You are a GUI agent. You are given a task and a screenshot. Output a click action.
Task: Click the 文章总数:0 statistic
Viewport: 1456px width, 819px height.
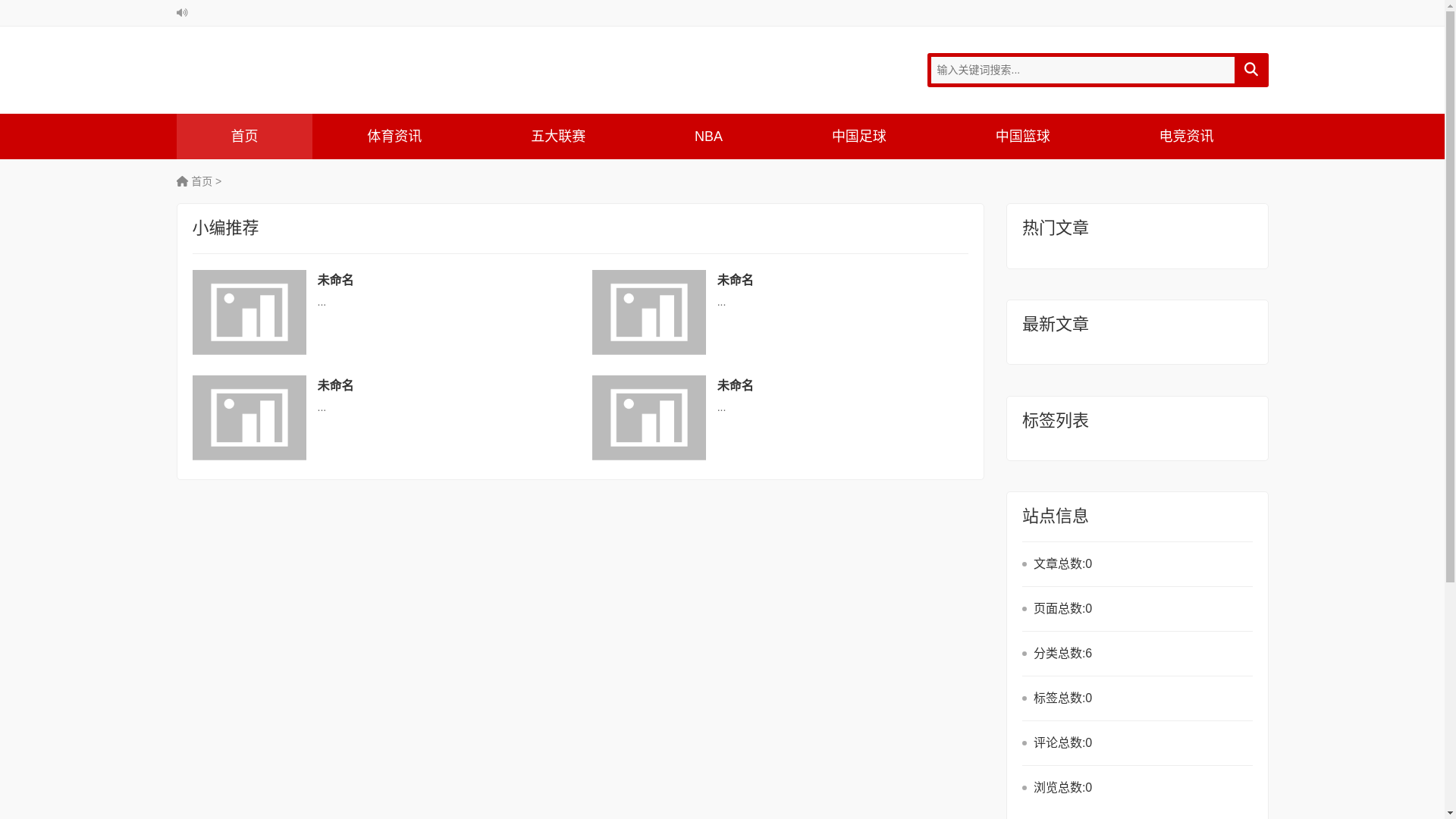point(1062,564)
